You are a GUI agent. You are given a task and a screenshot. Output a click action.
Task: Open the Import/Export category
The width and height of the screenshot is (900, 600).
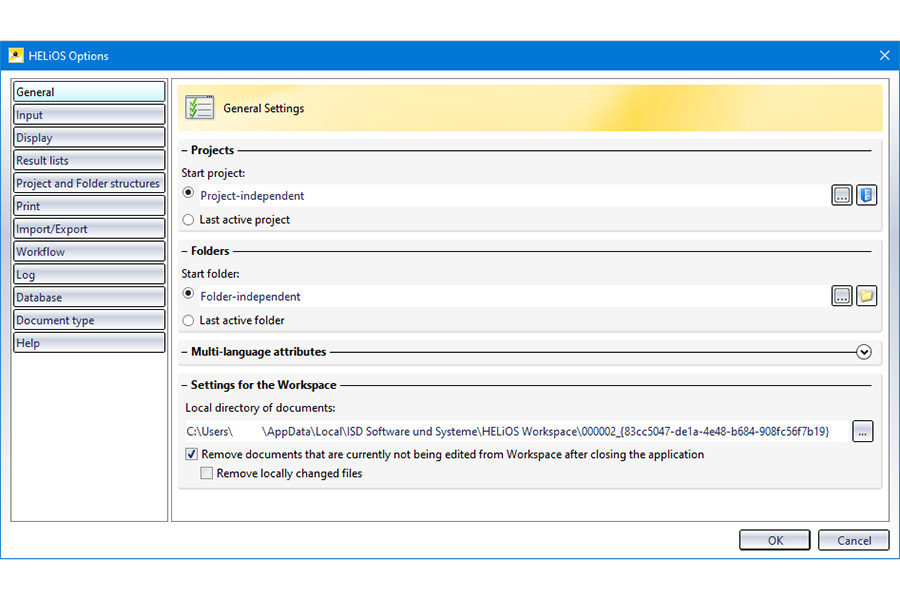pos(89,229)
